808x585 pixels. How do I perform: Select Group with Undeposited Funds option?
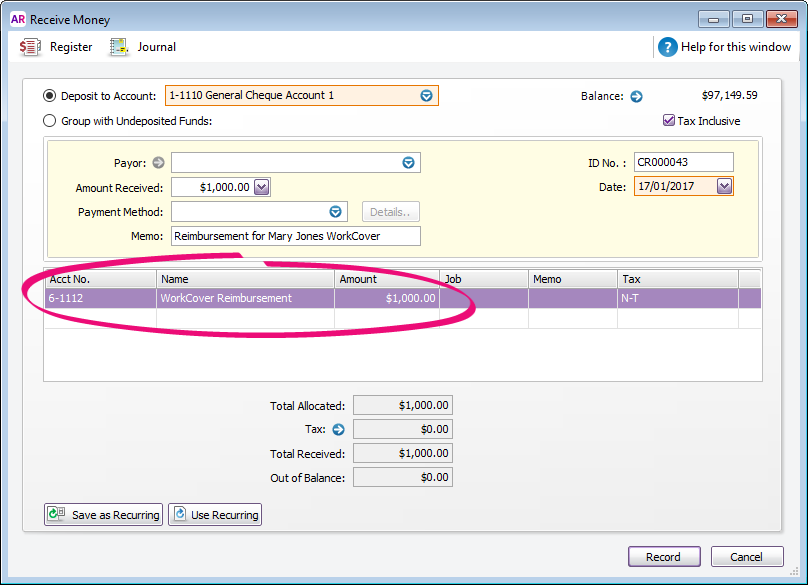point(50,121)
